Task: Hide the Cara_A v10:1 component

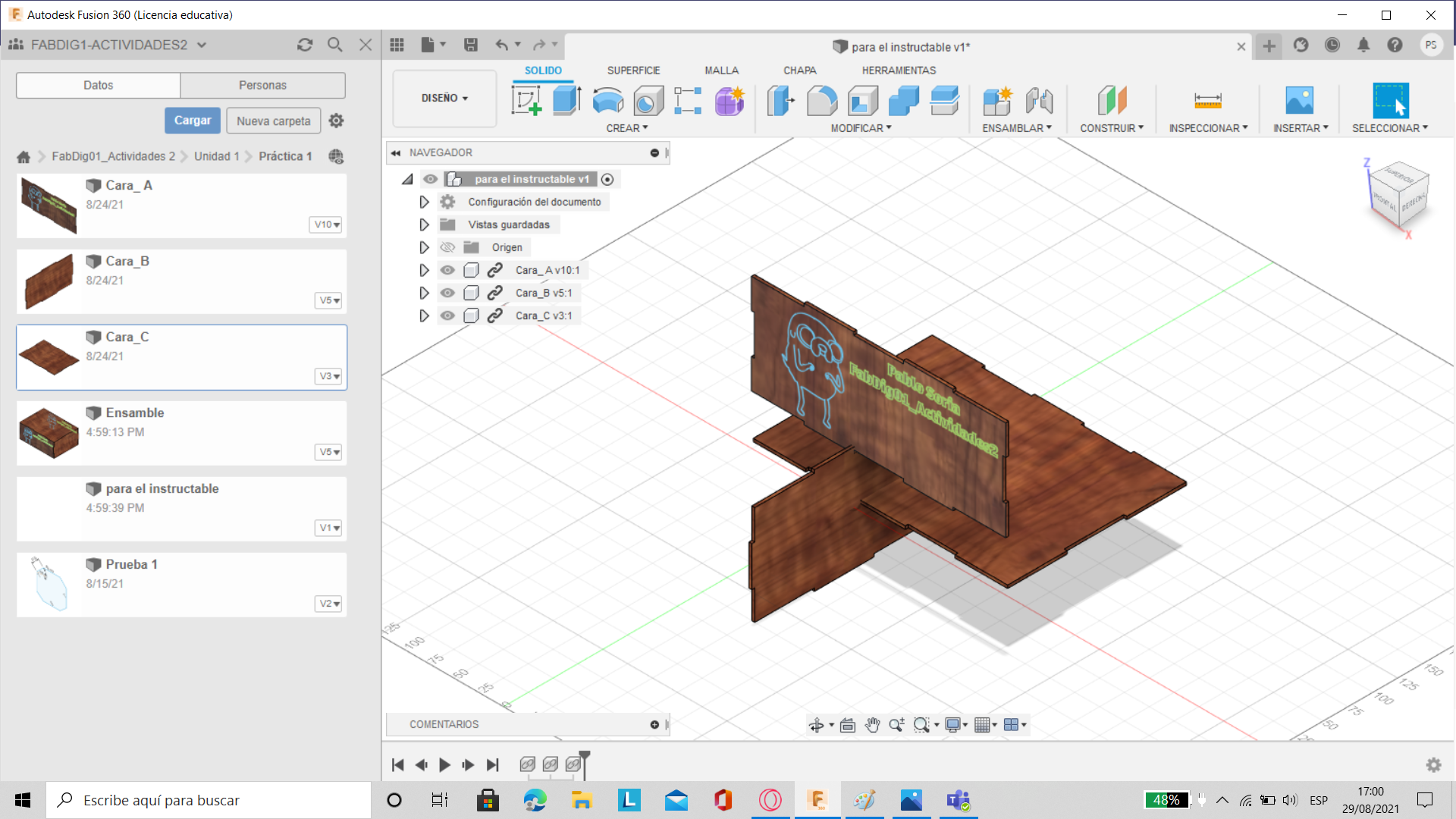Action: tap(447, 270)
